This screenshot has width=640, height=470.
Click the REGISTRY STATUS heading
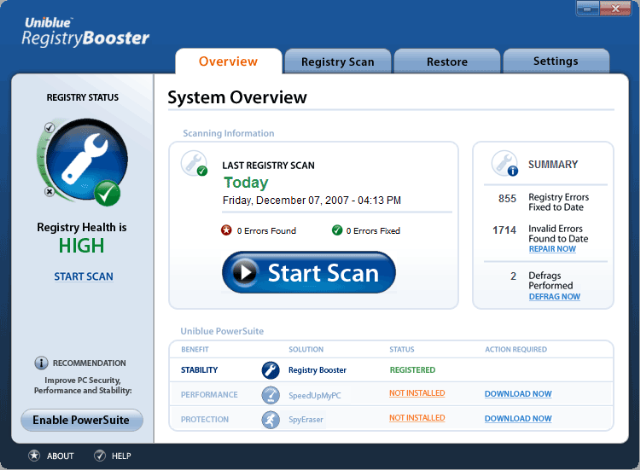(82, 98)
